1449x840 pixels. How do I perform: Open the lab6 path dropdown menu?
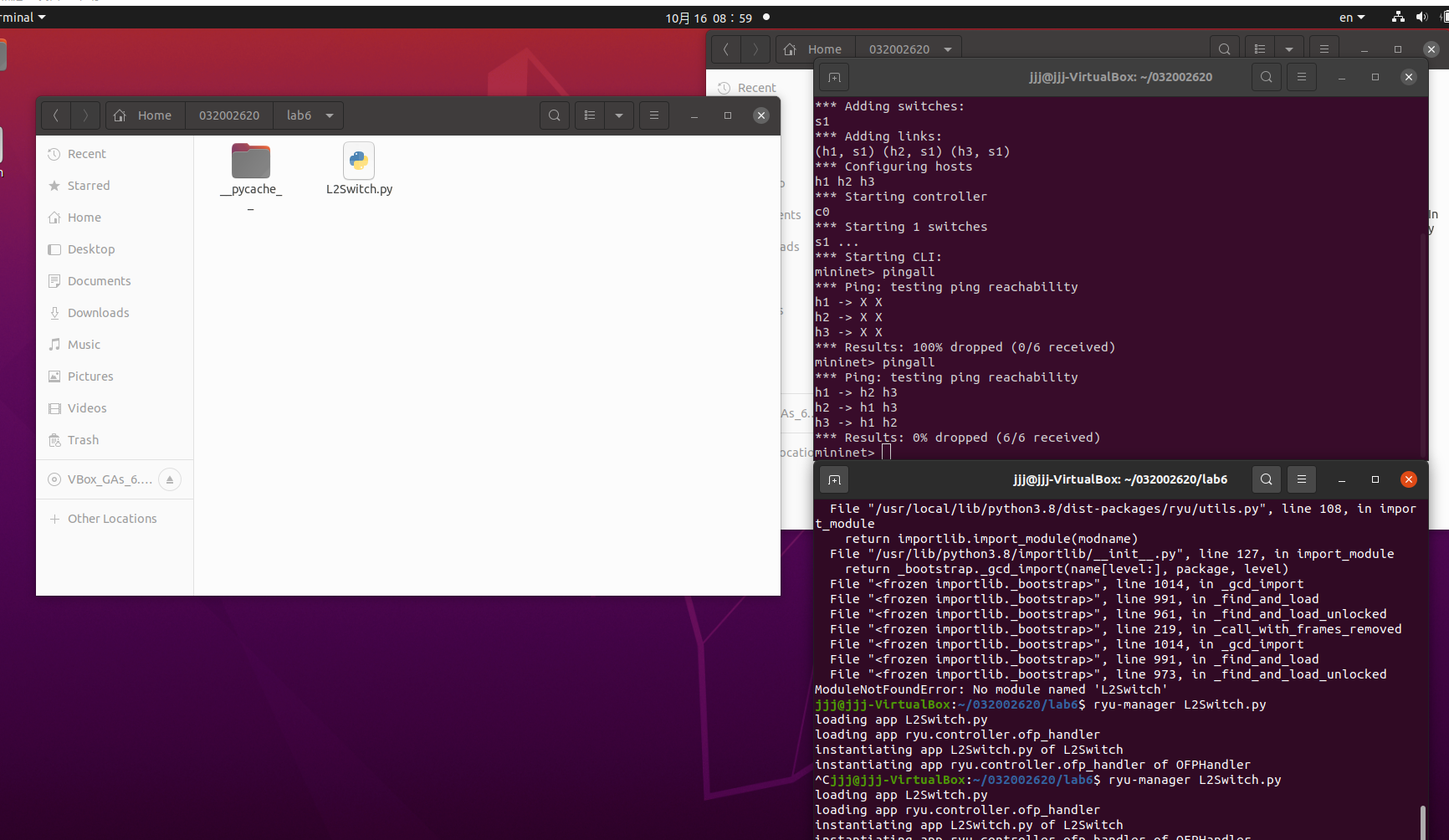[330, 115]
